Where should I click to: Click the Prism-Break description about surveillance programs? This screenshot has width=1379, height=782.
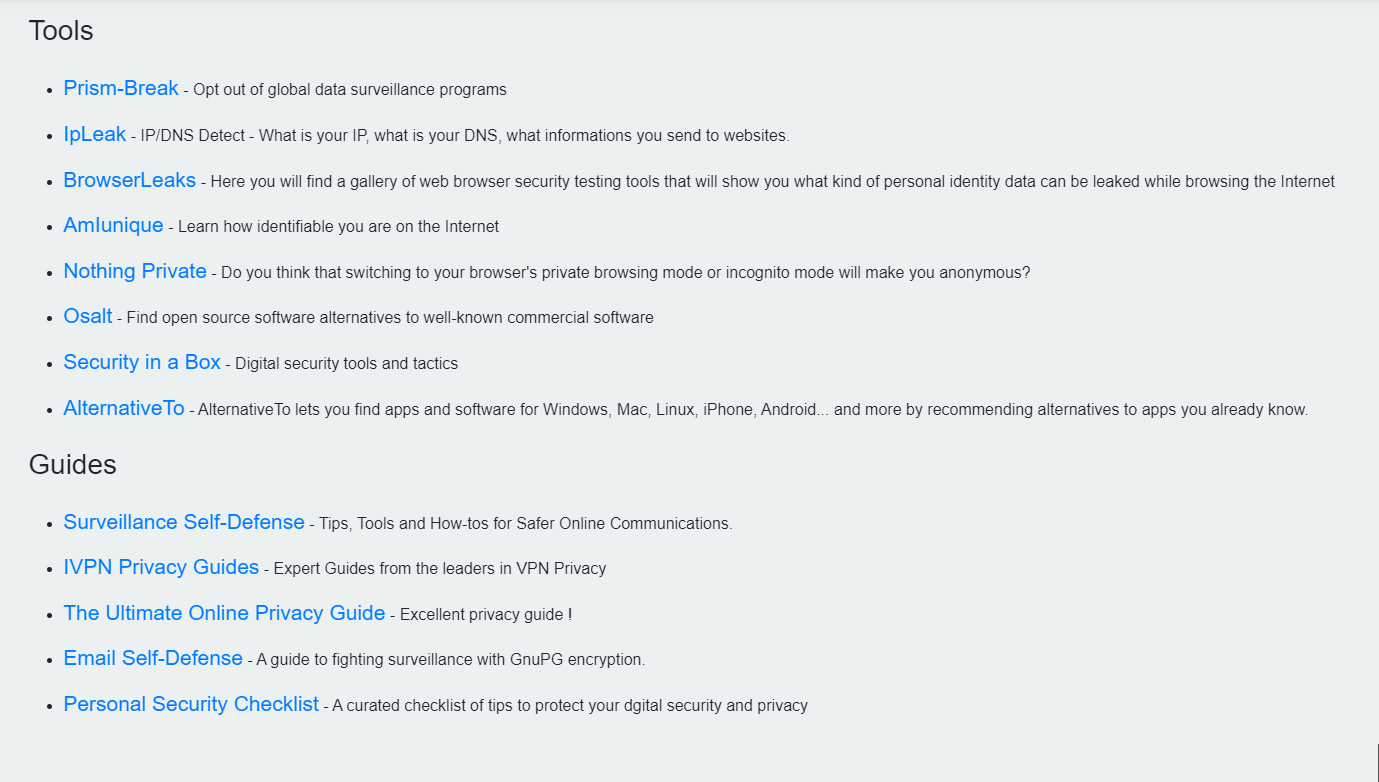[350, 90]
